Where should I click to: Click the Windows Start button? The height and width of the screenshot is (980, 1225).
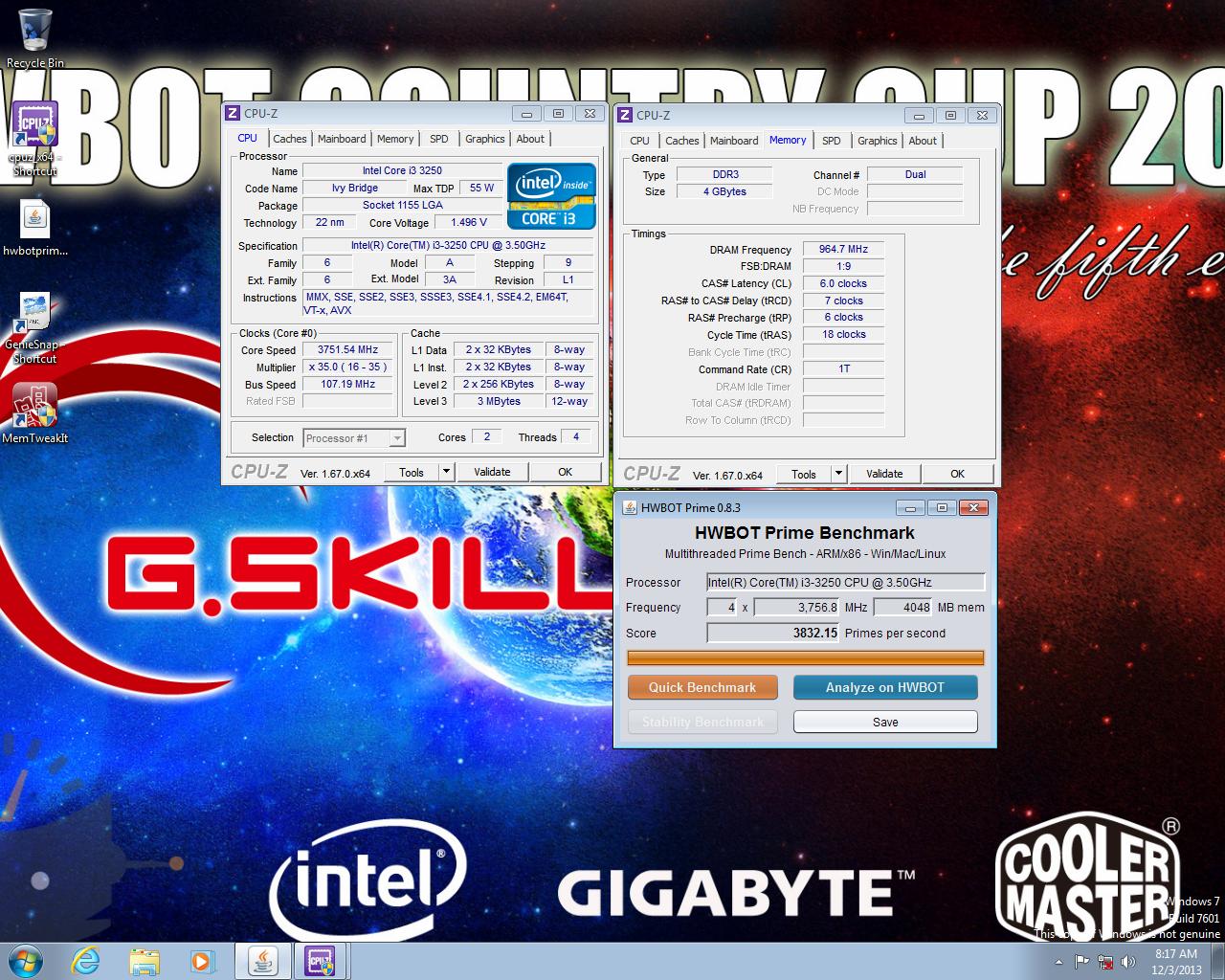click(x=26, y=961)
